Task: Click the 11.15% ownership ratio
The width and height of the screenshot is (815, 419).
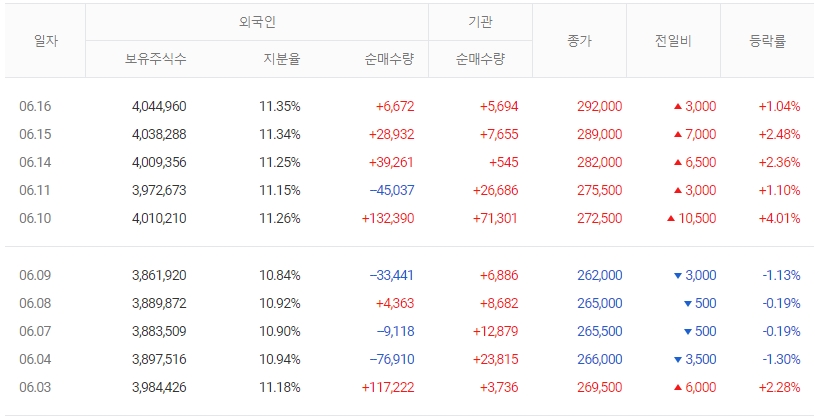Action: pos(280,191)
